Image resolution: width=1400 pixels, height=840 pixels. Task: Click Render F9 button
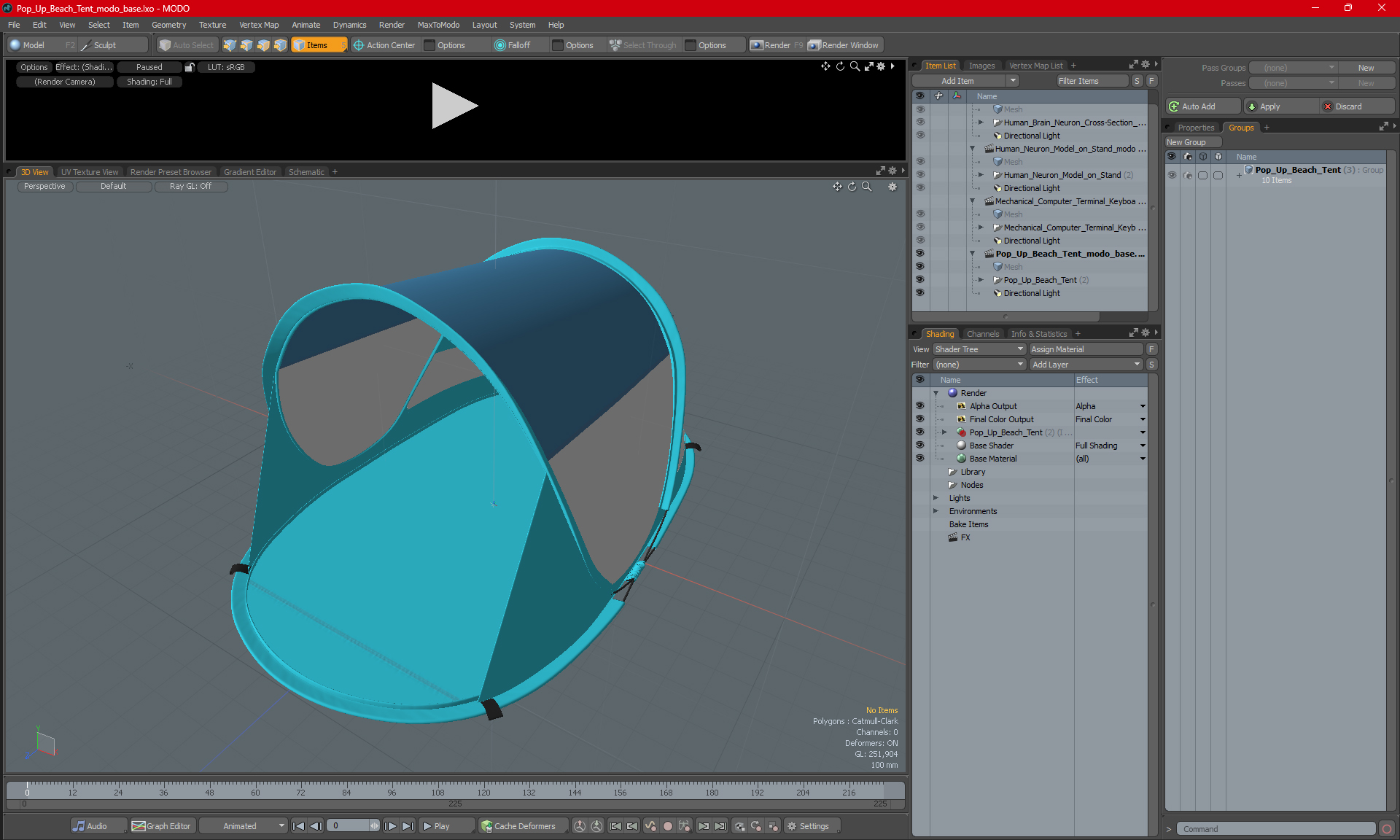[777, 45]
